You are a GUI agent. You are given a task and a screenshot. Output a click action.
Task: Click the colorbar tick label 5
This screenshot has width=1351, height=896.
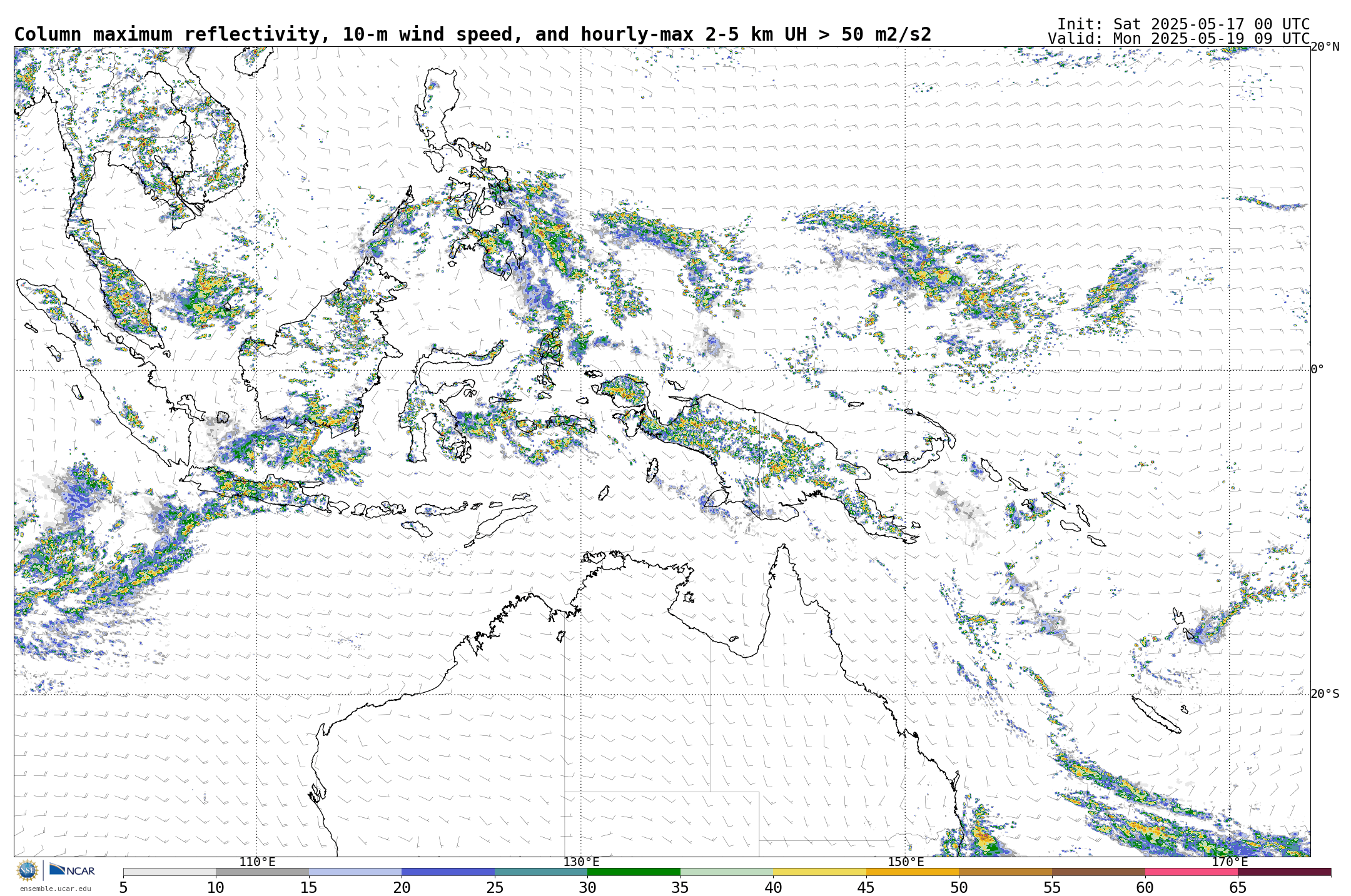point(123,887)
